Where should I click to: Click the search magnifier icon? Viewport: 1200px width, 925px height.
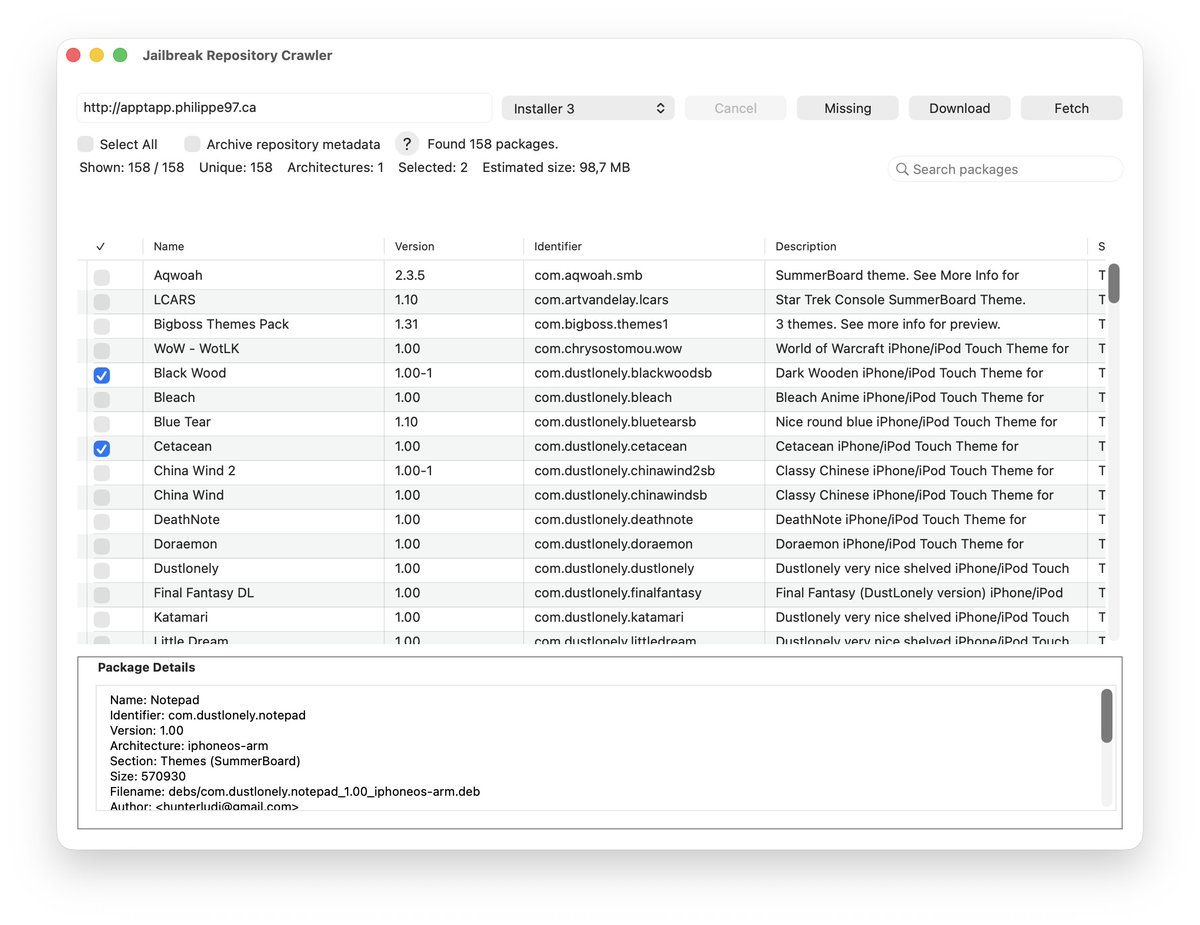902,170
